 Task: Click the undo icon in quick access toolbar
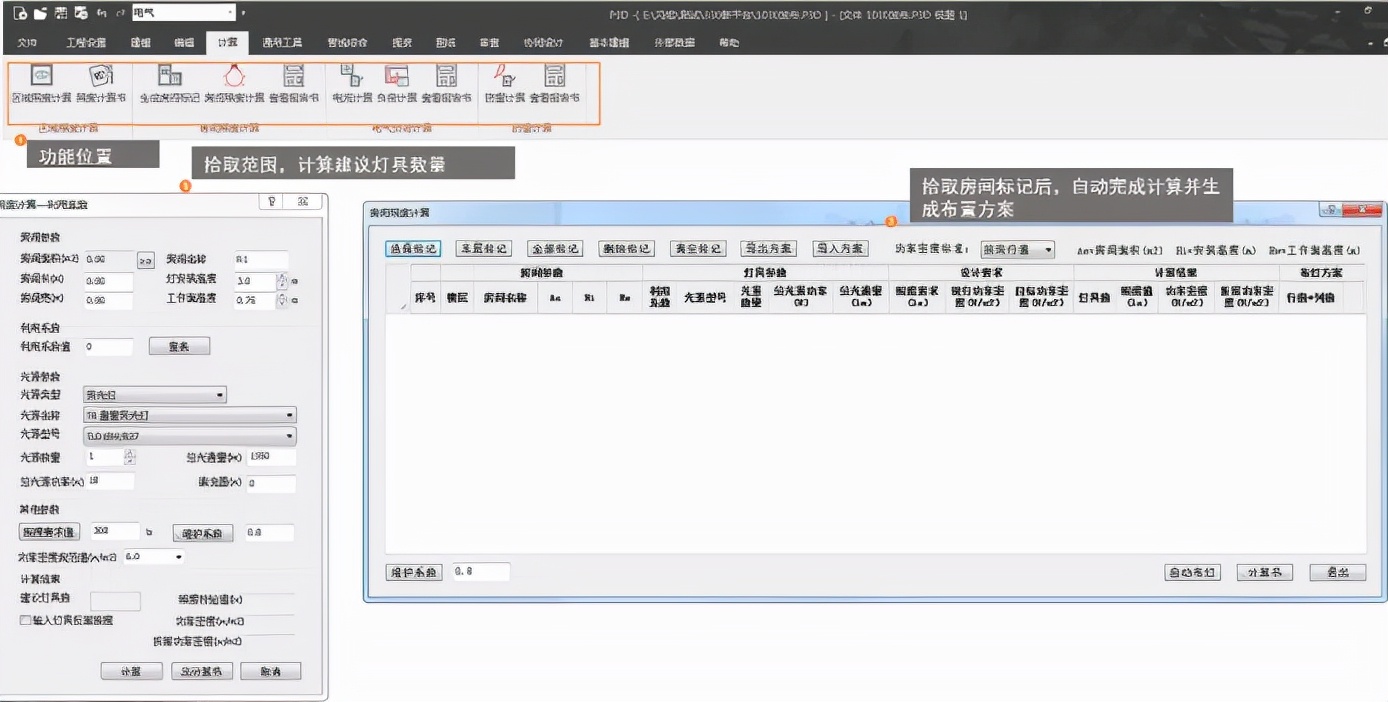tap(104, 13)
